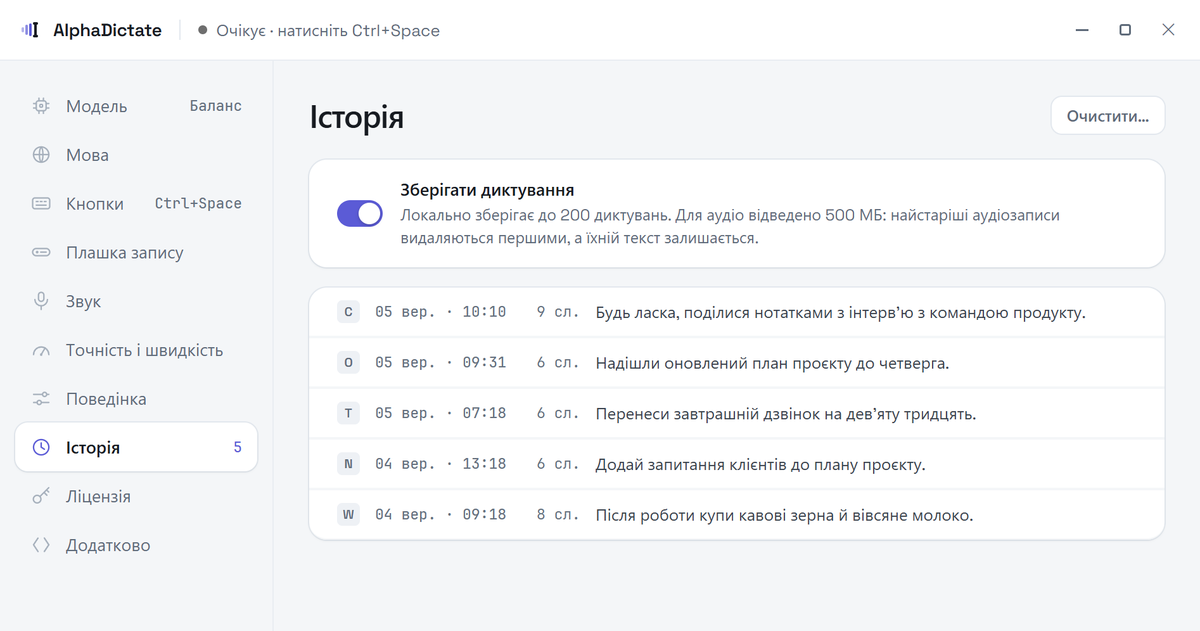Open the Звук settings
The height and width of the screenshot is (631, 1200).
[x=136, y=301]
